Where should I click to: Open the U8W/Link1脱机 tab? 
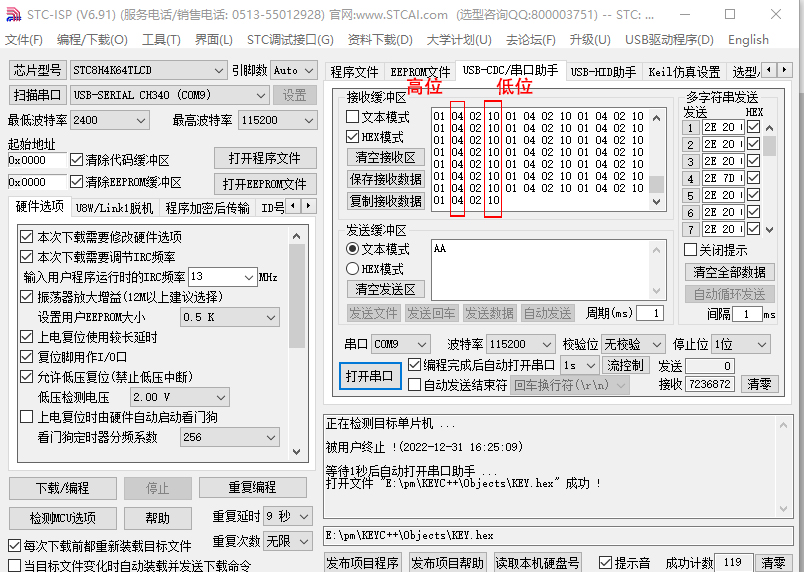click(114, 208)
